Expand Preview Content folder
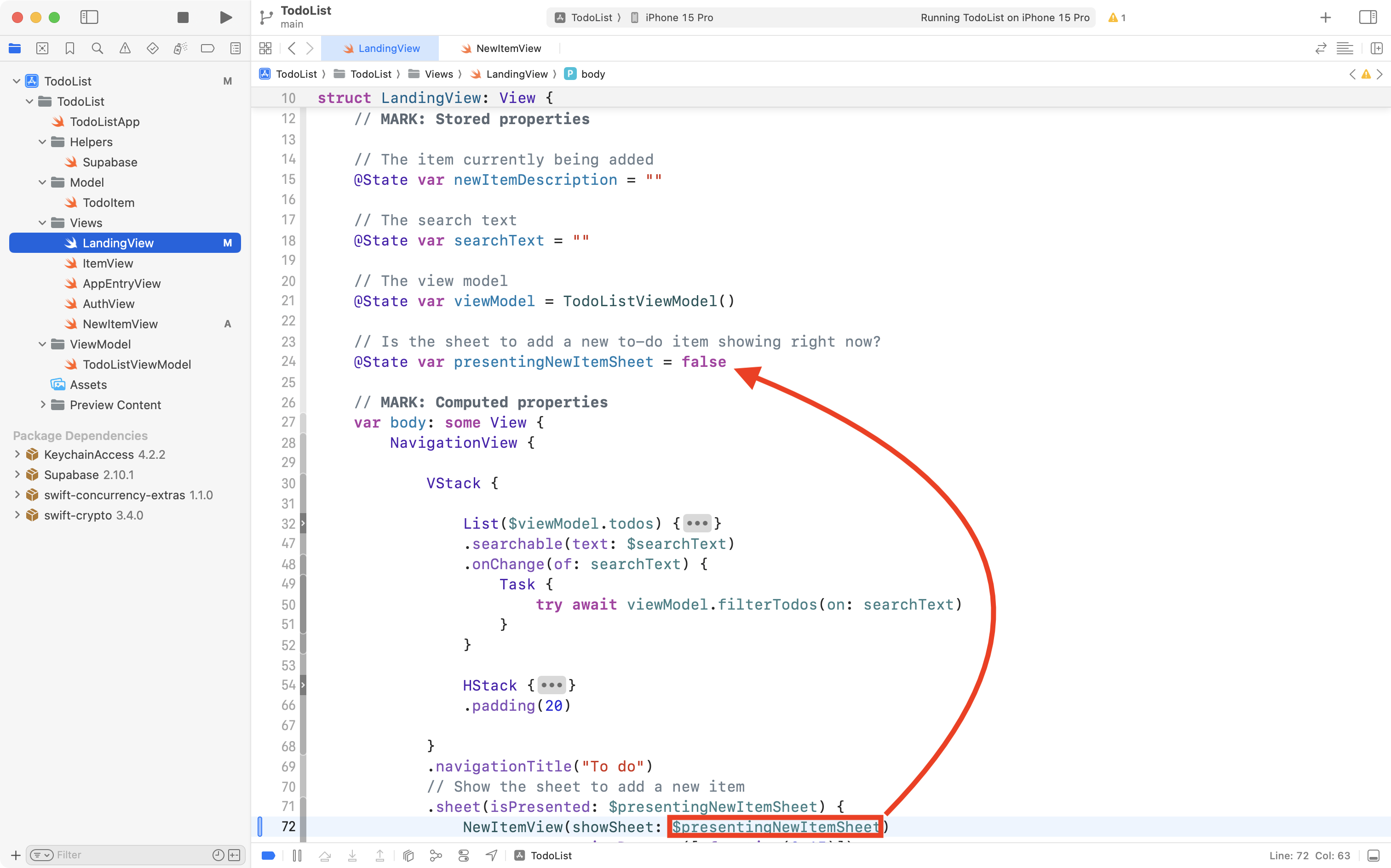 click(44, 405)
